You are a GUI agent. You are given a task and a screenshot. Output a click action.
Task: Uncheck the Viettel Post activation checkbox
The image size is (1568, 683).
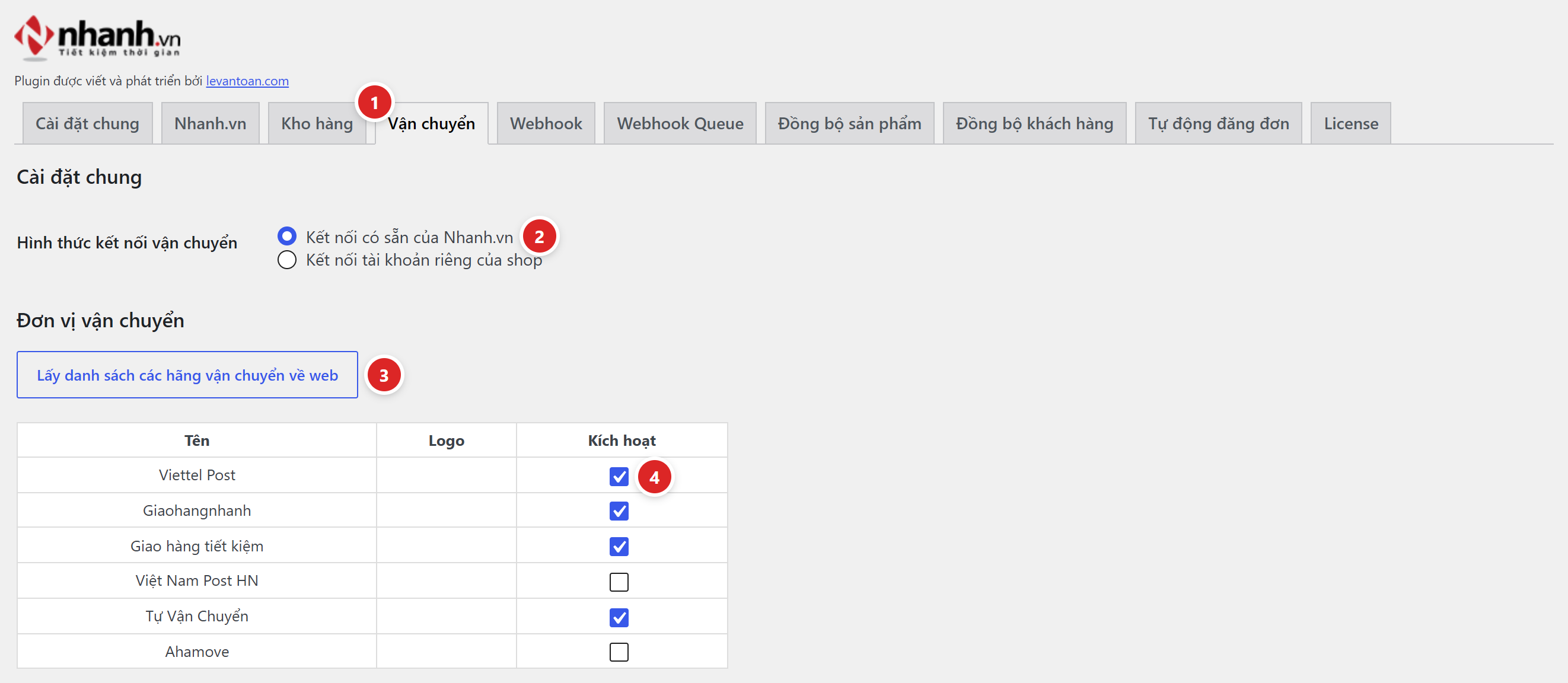point(619,476)
